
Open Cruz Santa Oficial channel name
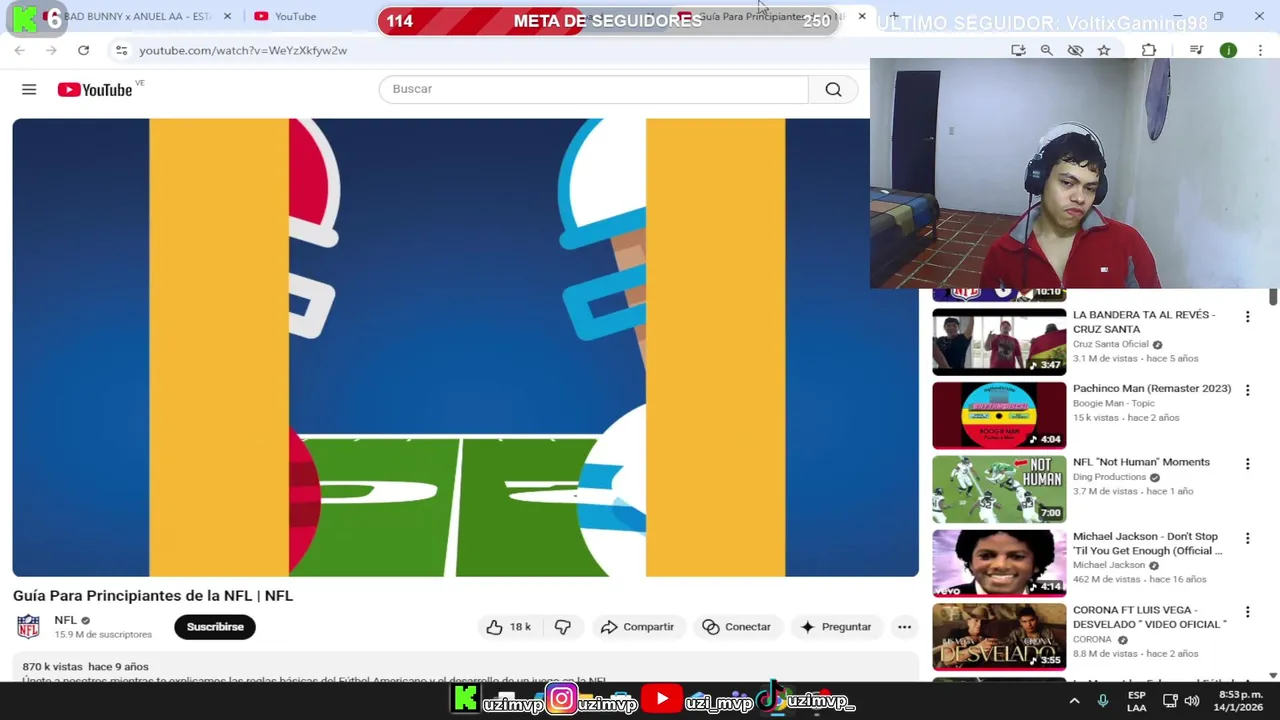point(1110,344)
